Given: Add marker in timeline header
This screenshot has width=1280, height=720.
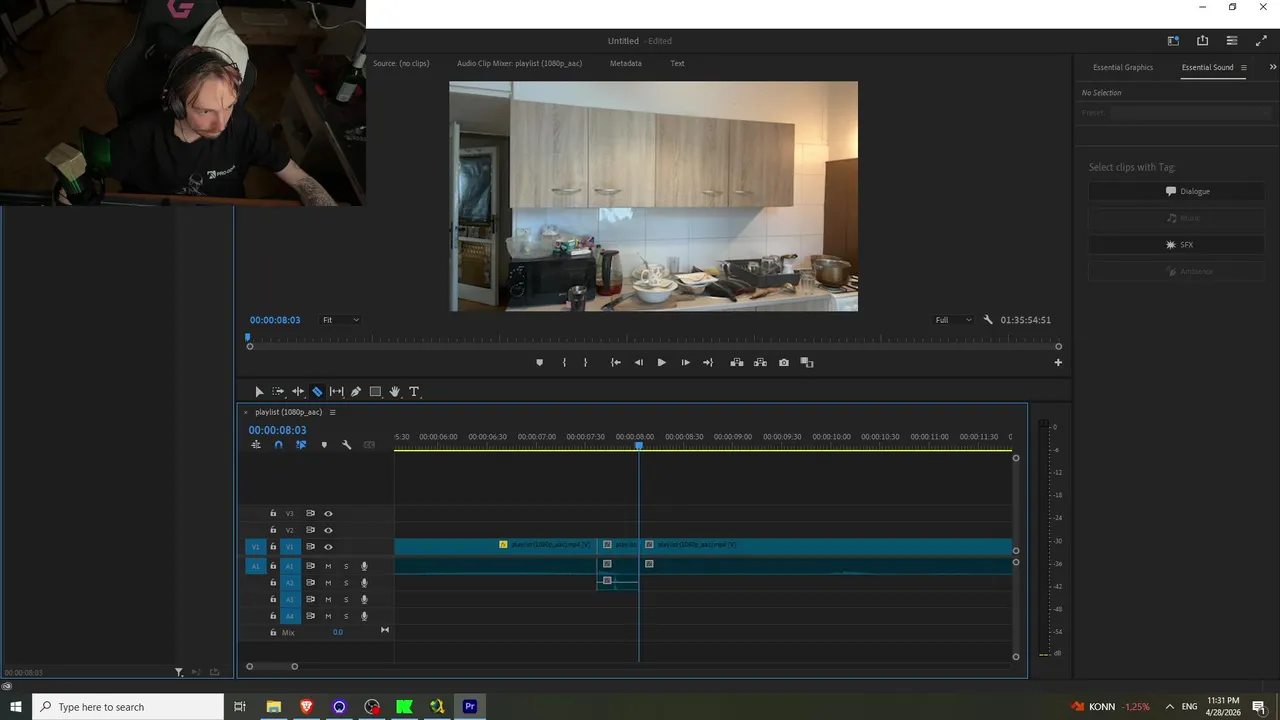Looking at the screenshot, I should pos(323,445).
